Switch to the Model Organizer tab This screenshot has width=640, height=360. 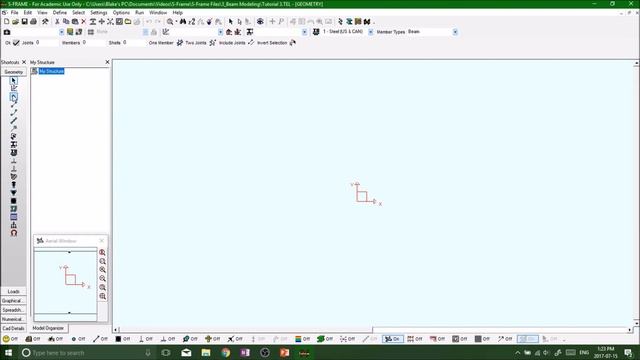click(x=48, y=328)
